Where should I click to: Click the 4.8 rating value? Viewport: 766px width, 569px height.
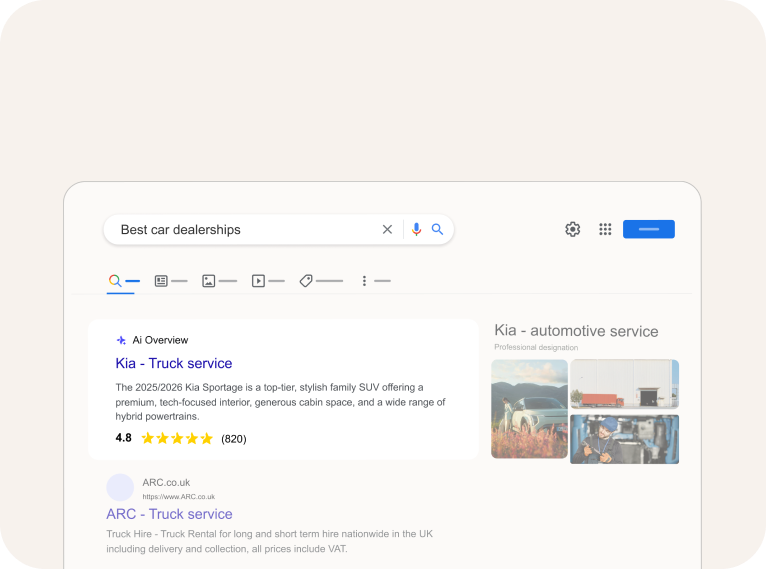124,438
